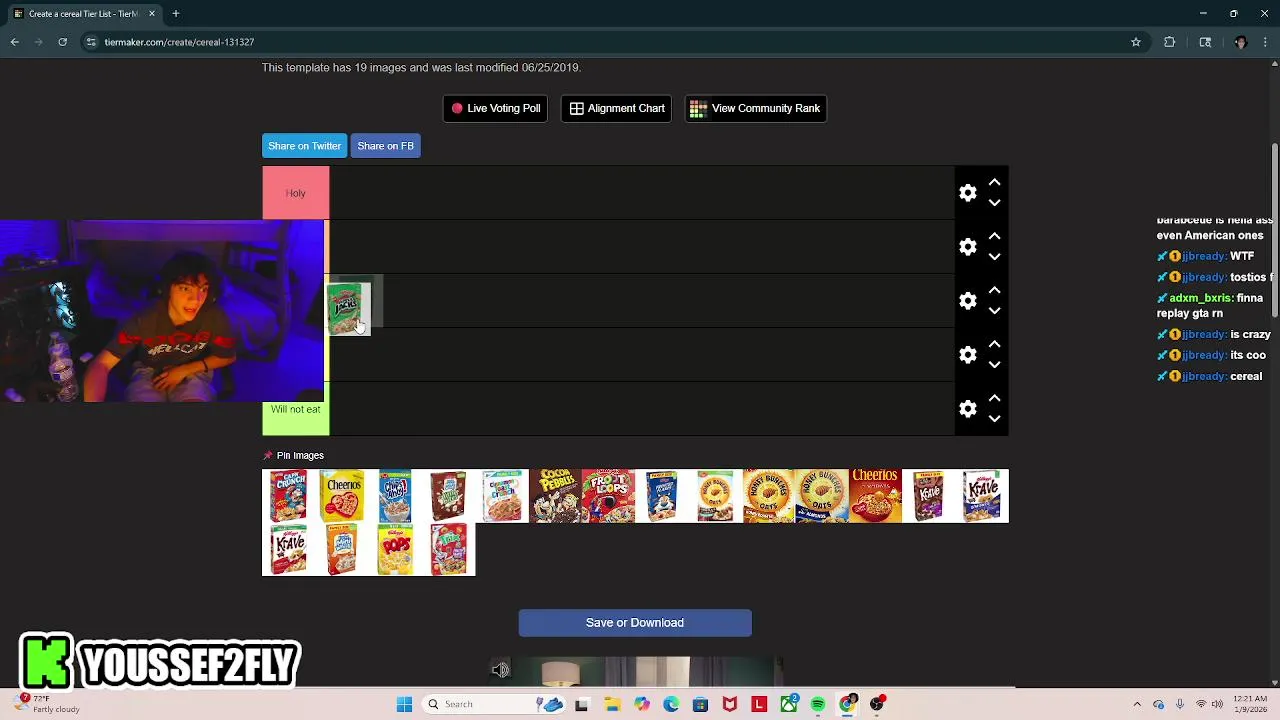This screenshot has height=720, width=1280.
Task: Open settings gear for the row holding Apple Jacks
Action: (967, 301)
